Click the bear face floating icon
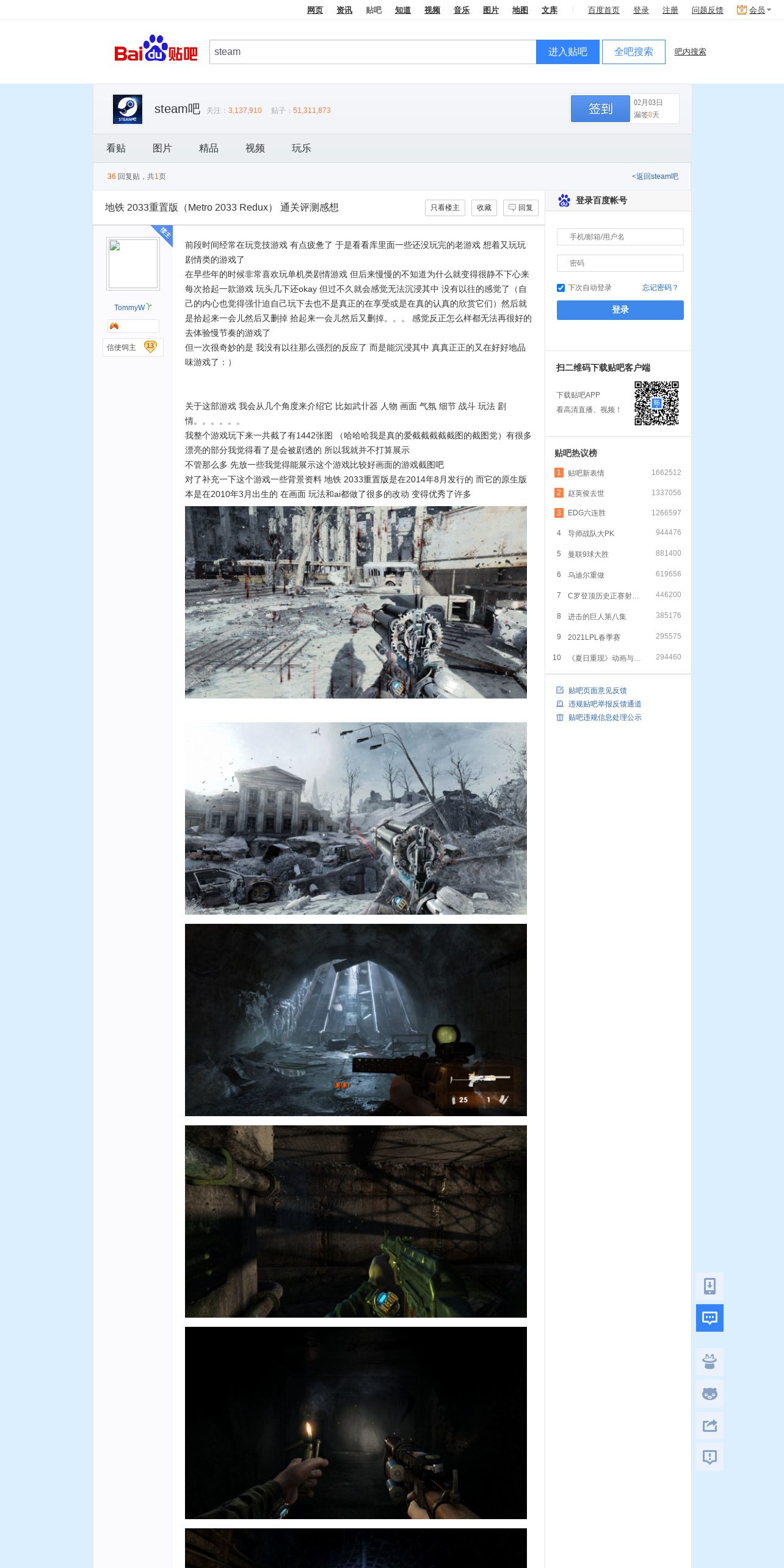784x1568 pixels. [x=710, y=1393]
